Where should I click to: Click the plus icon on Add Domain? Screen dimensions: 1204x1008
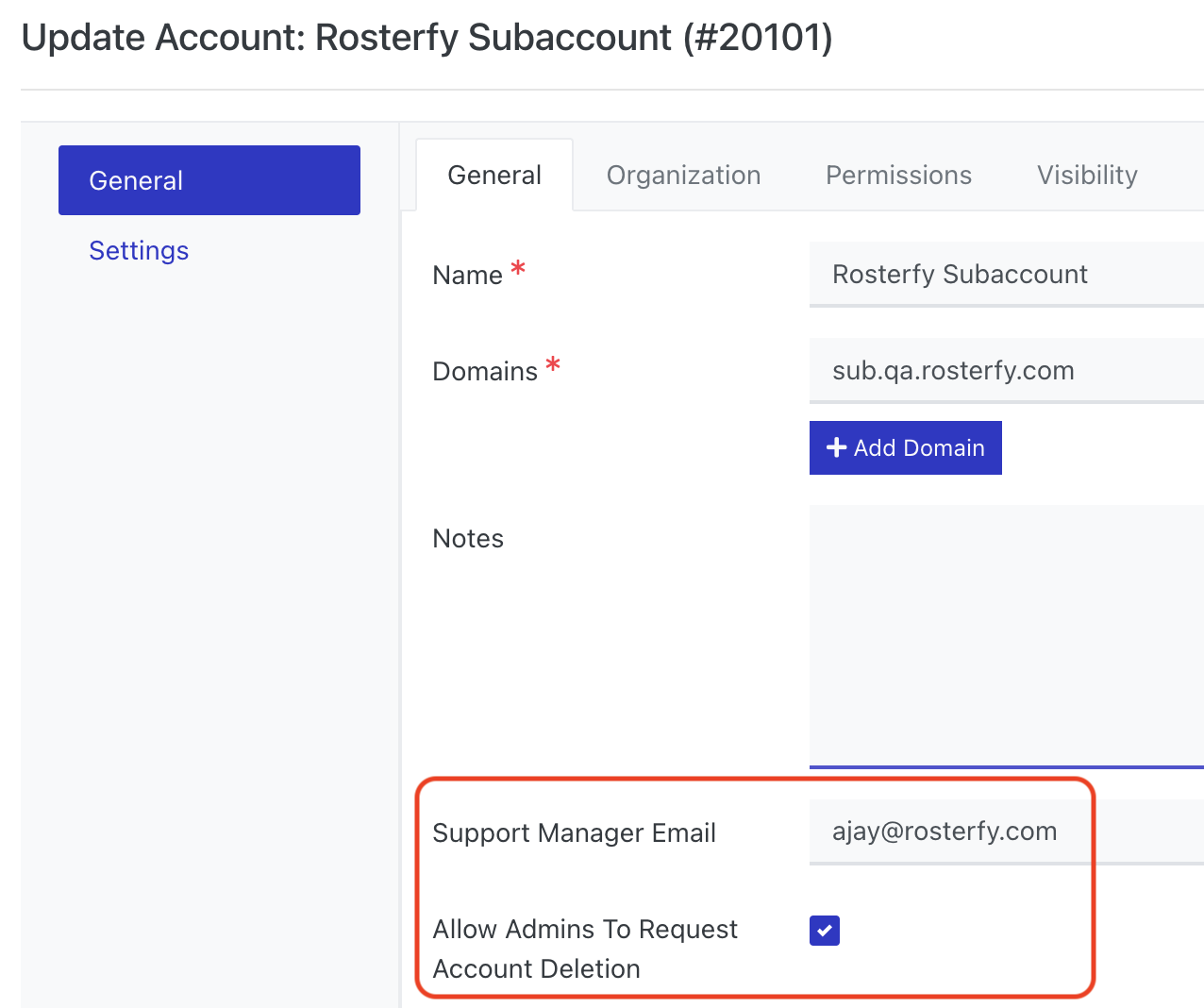(836, 448)
